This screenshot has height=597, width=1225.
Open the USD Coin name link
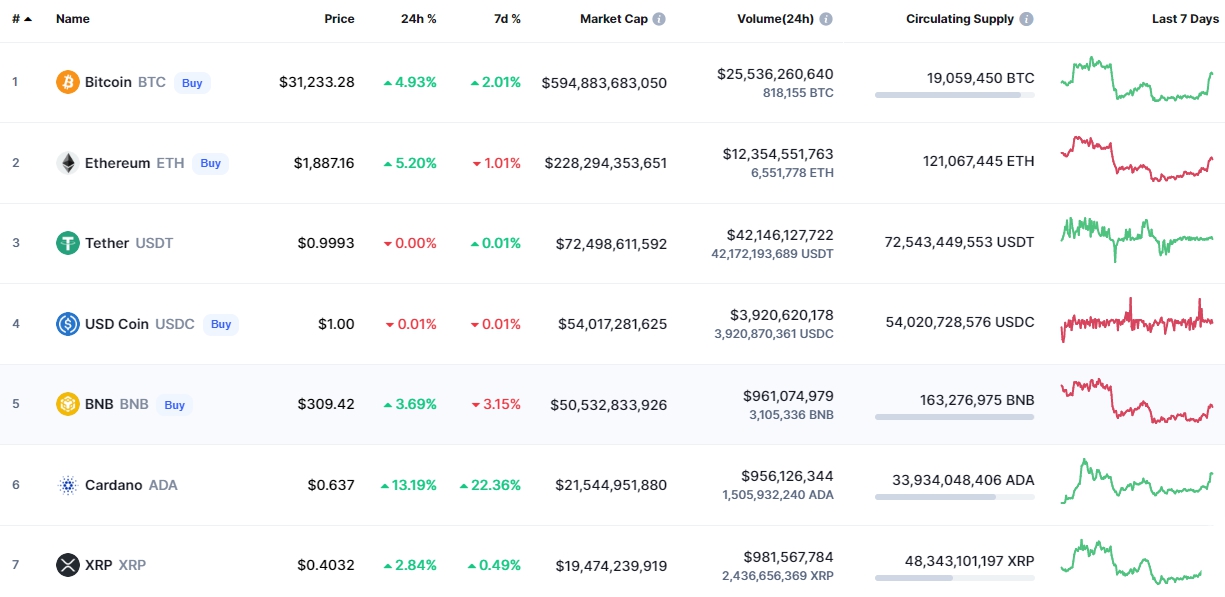point(117,324)
